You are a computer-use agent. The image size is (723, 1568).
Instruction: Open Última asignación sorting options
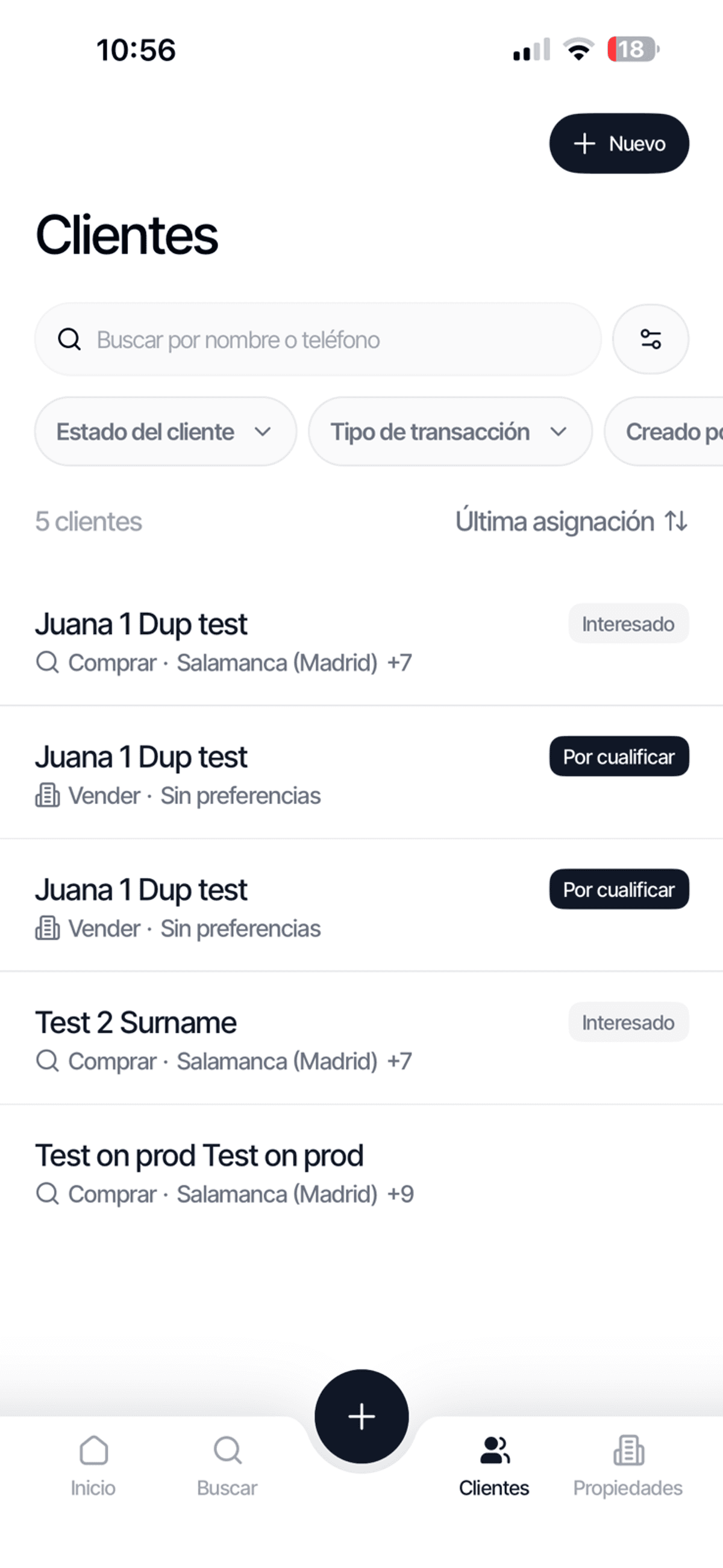pos(554,522)
